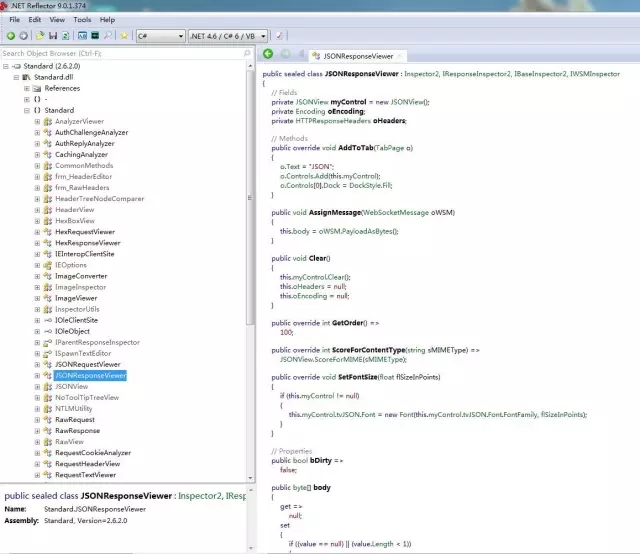Click the Save floppy-disk icon in toolbar
The width and height of the screenshot is (640, 554).
(x=53, y=36)
